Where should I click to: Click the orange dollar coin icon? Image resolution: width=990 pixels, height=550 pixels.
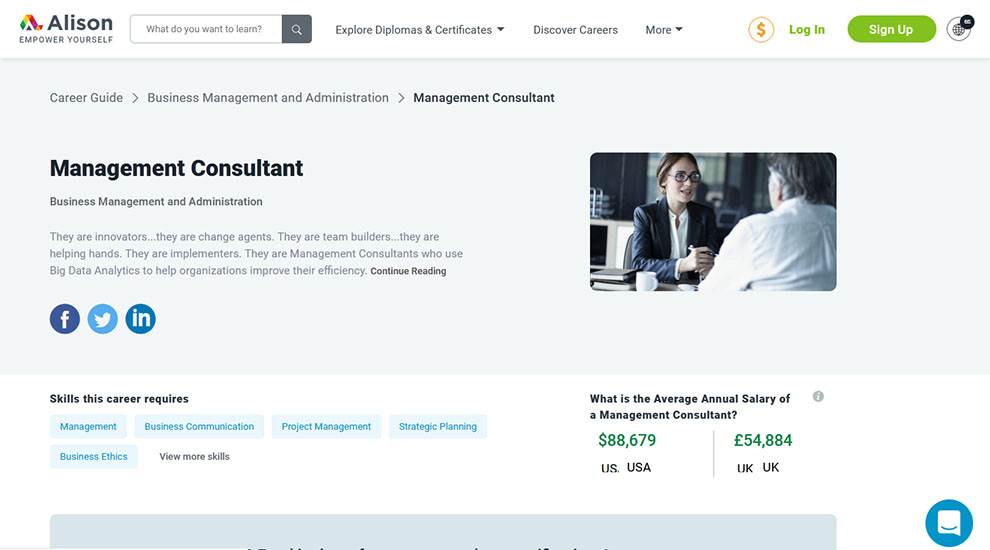[x=761, y=30]
